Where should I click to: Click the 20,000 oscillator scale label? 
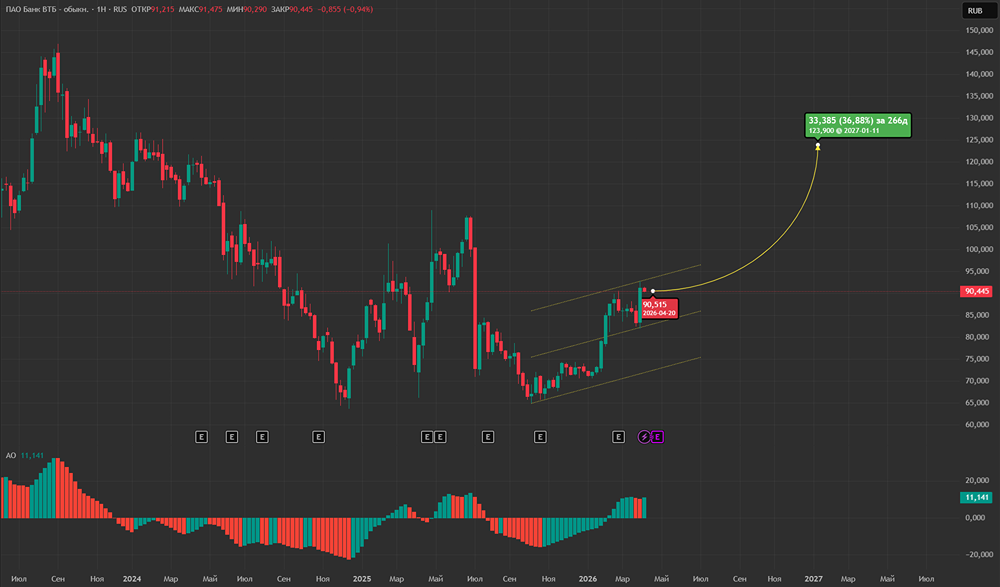click(x=978, y=480)
